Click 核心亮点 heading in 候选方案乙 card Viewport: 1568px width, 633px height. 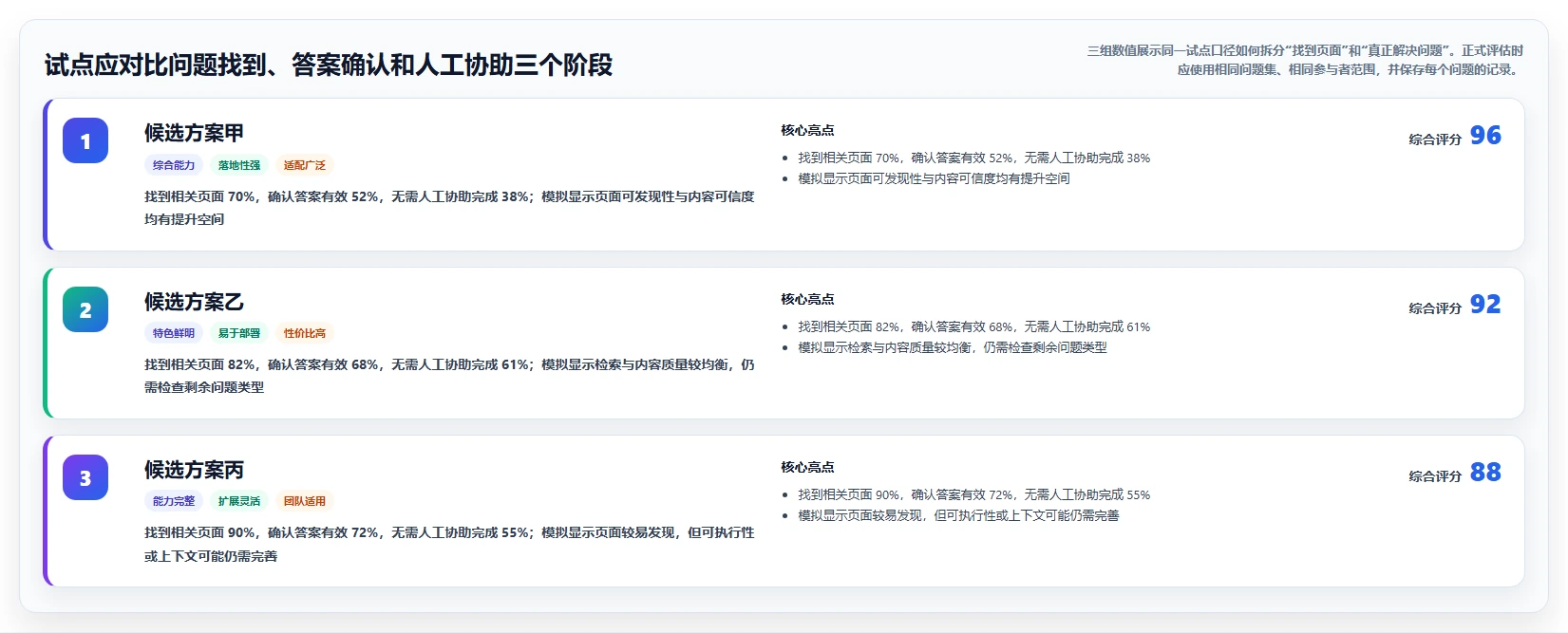click(x=807, y=299)
